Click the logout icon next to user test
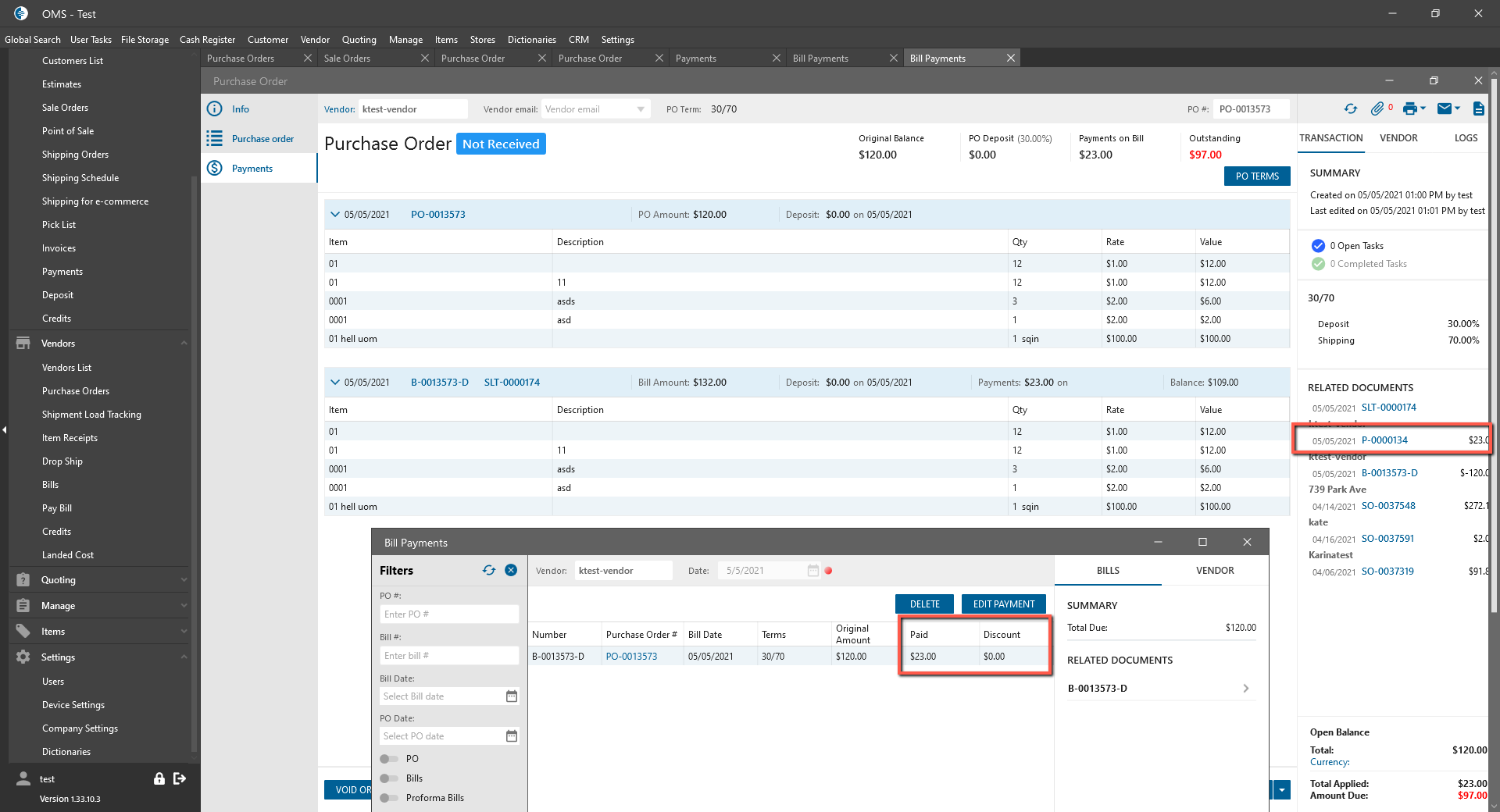Viewport: 1500px width, 812px height. pyautogui.click(x=180, y=778)
